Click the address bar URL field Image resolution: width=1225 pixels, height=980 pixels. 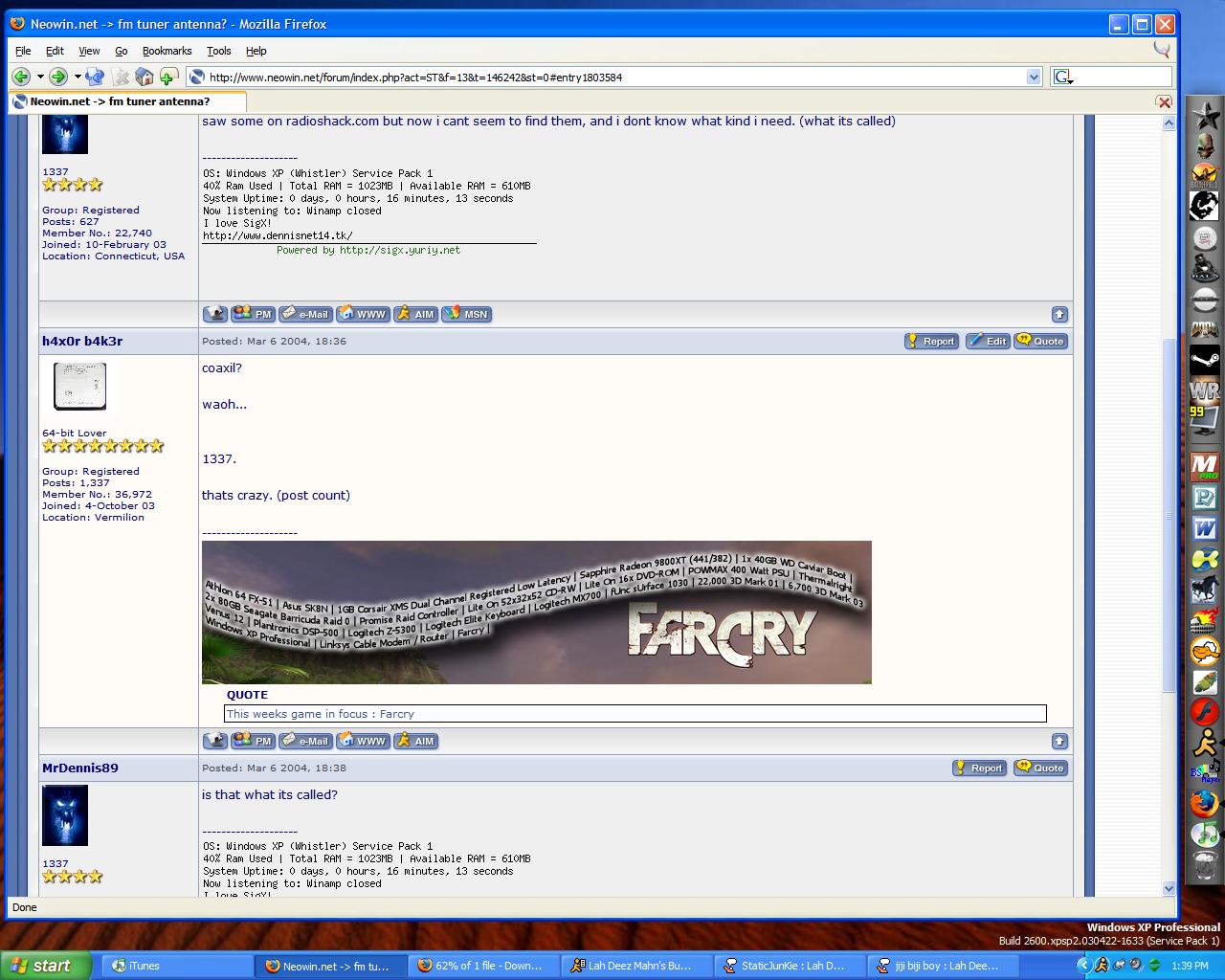pos(614,77)
